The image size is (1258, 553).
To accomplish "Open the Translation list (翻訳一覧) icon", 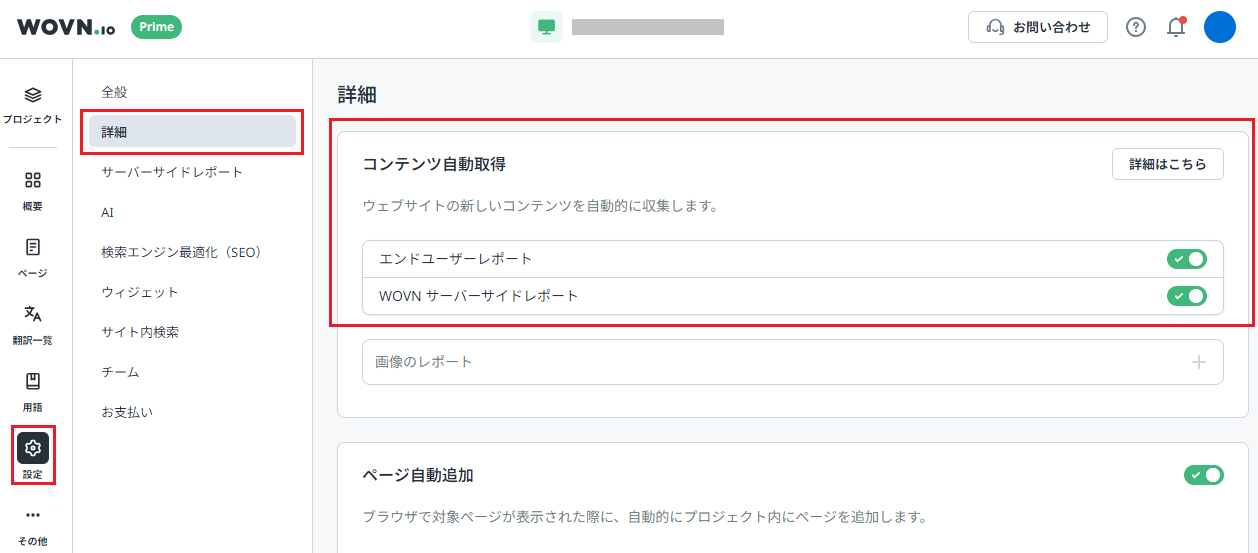I will point(32,314).
